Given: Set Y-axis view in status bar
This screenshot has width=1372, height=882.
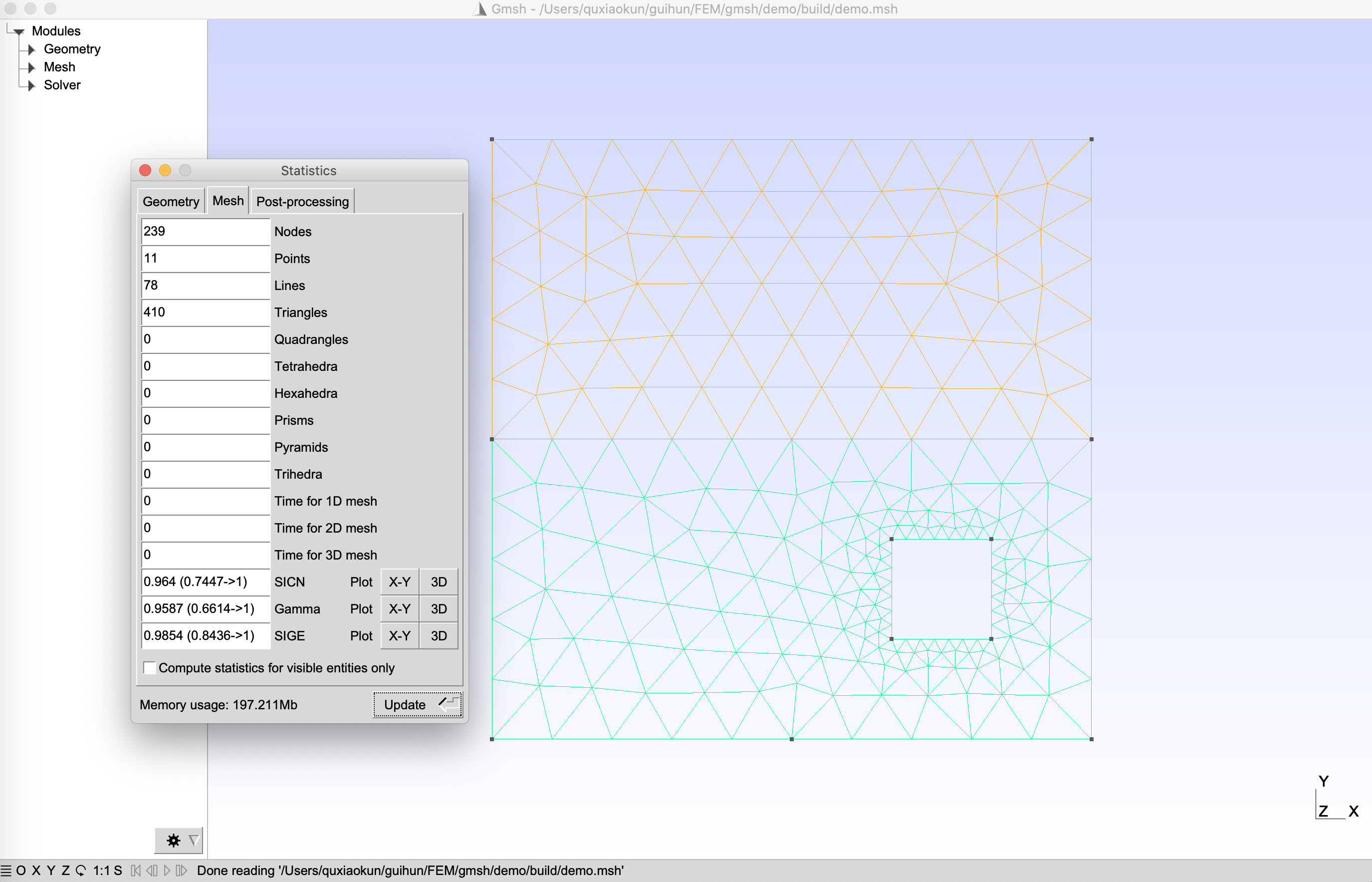Looking at the screenshot, I should click(51, 871).
